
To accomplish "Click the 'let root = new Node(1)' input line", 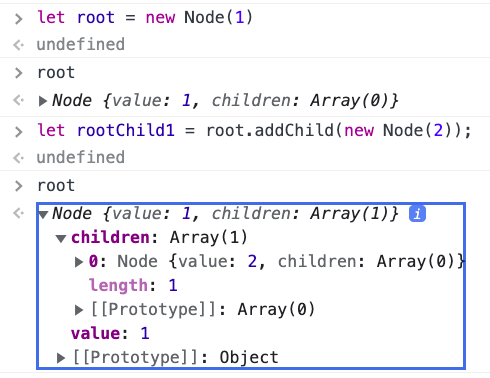I will coord(145,17).
